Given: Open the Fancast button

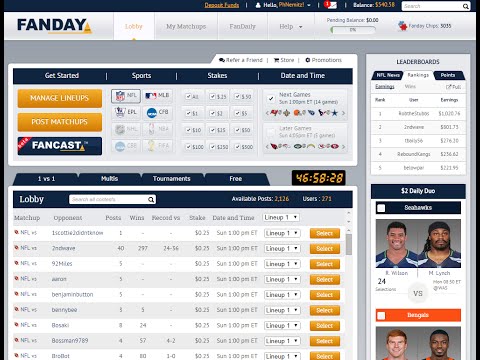Looking at the screenshot, I should [x=60, y=146].
